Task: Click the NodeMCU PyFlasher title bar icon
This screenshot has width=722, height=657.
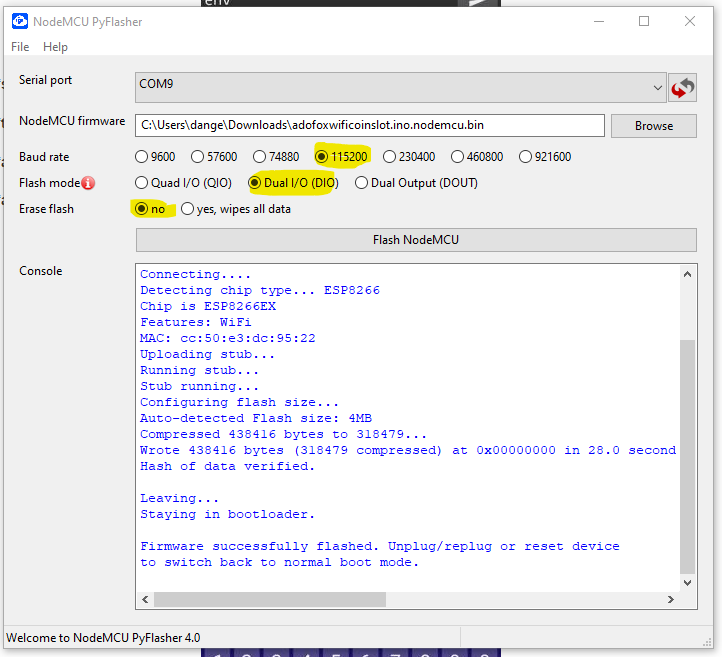Action: pos(19,21)
